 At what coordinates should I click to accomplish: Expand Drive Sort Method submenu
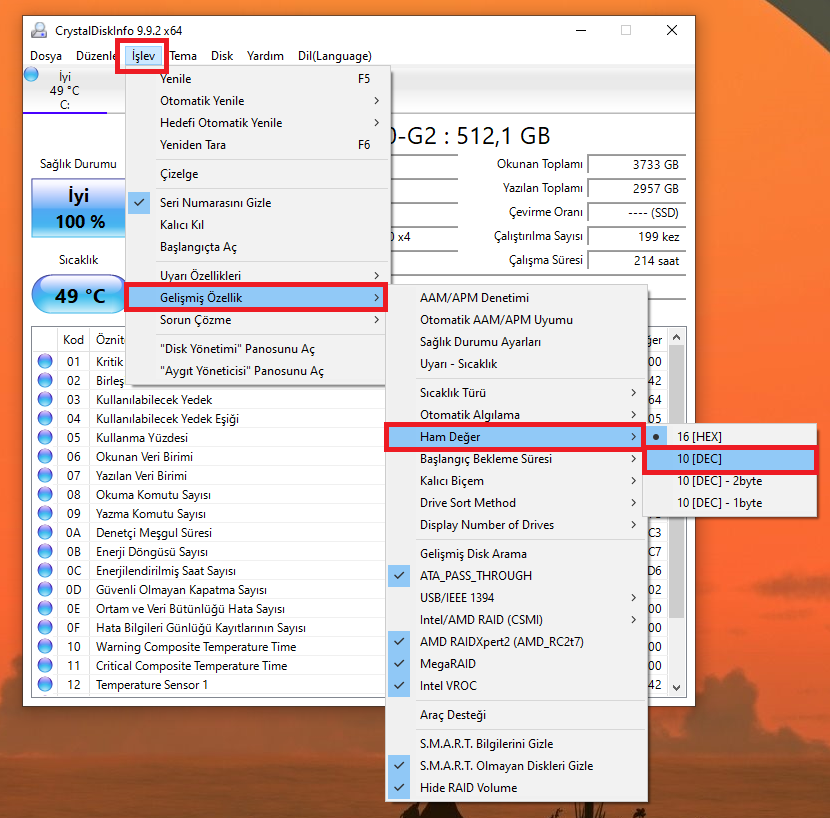517,503
